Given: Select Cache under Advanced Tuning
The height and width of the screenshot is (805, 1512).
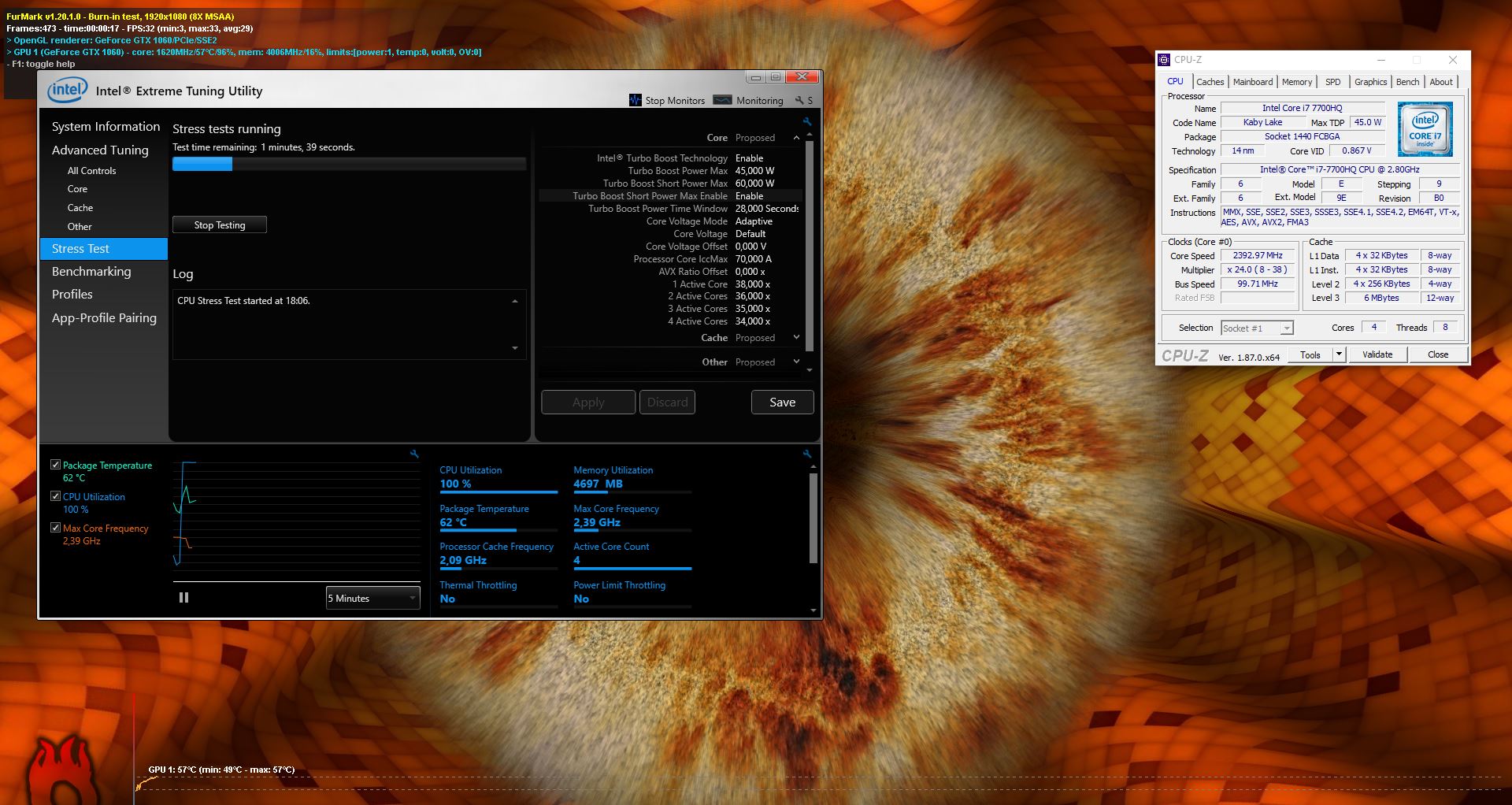Looking at the screenshot, I should [x=80, y=208].
